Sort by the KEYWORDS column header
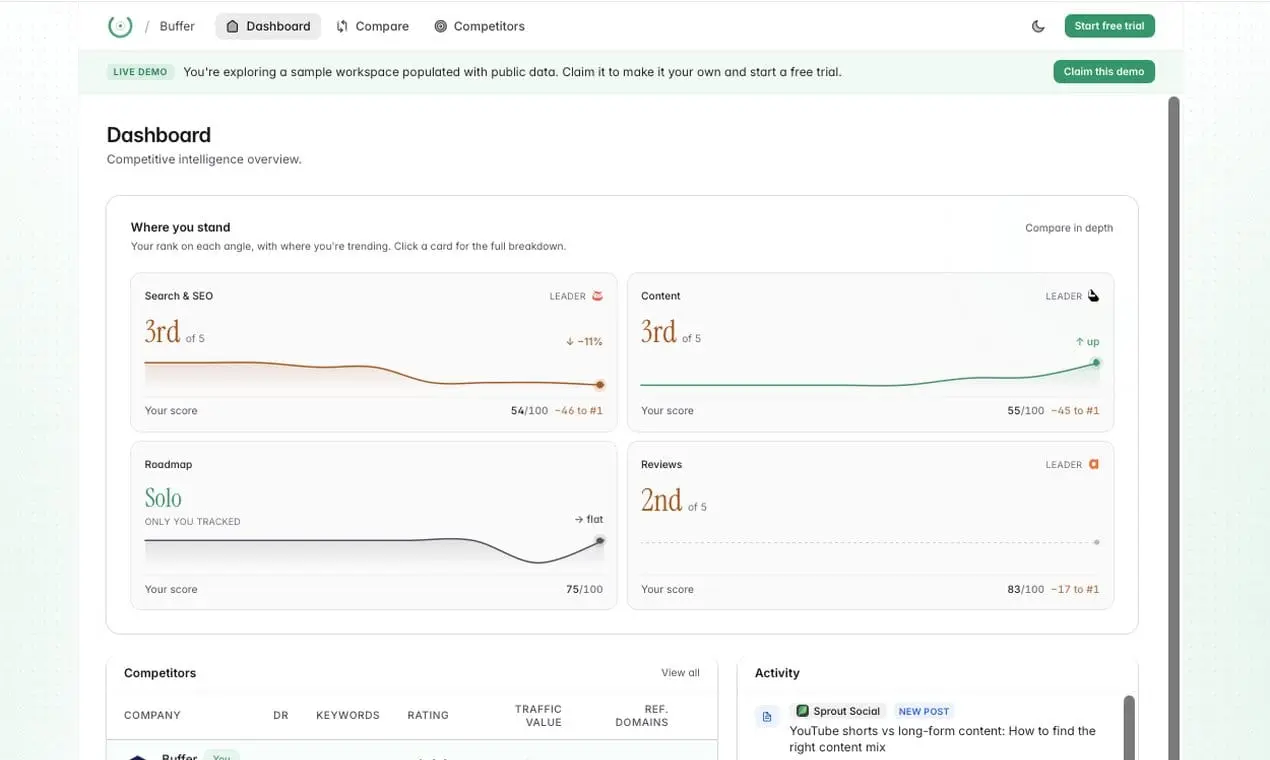This screenshot has width=1270, height=760. tap(348, 715)
